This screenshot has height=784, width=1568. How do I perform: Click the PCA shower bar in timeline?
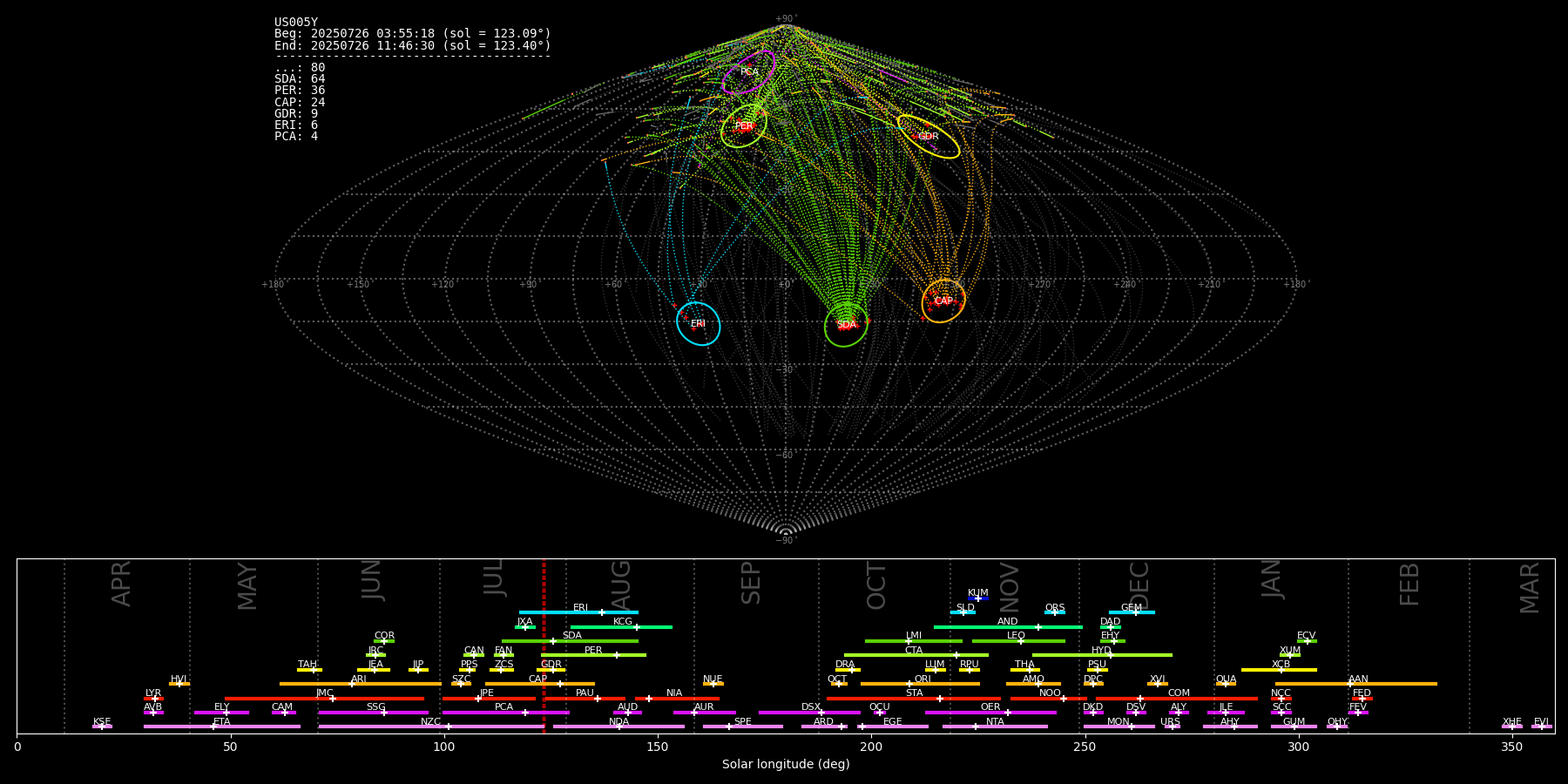tap(505, 713)
